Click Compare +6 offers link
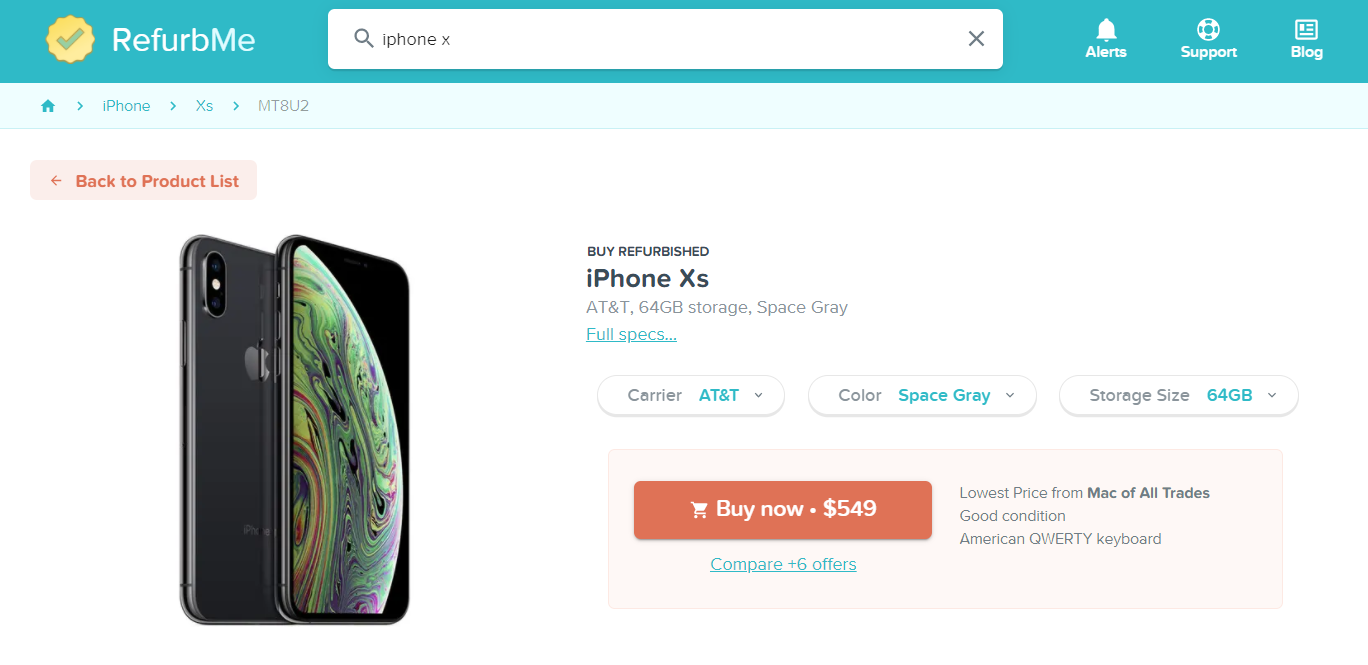Viewport: 1368px width, 665px height. point(783,564)
